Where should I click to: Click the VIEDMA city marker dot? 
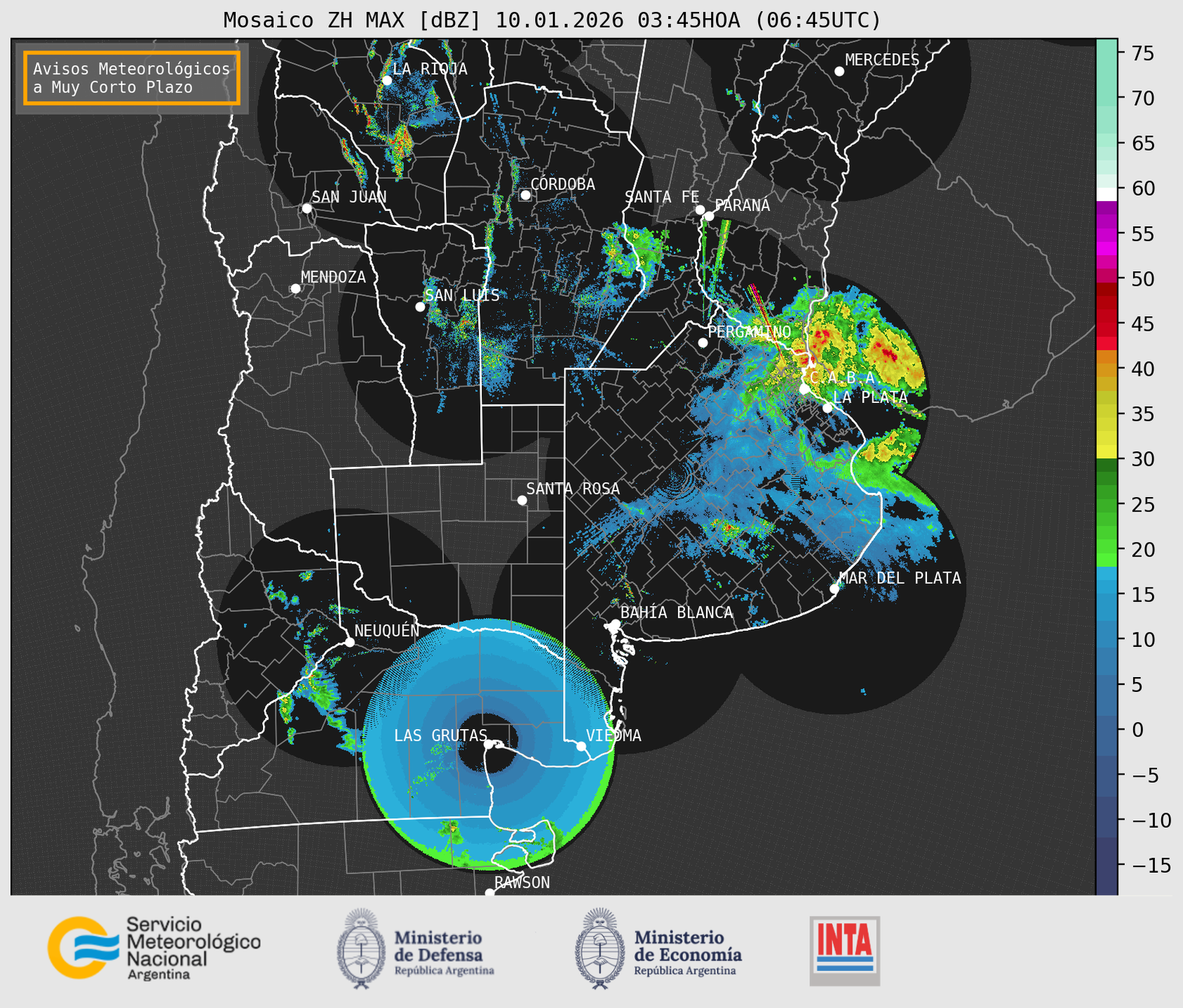coord(581,746)
